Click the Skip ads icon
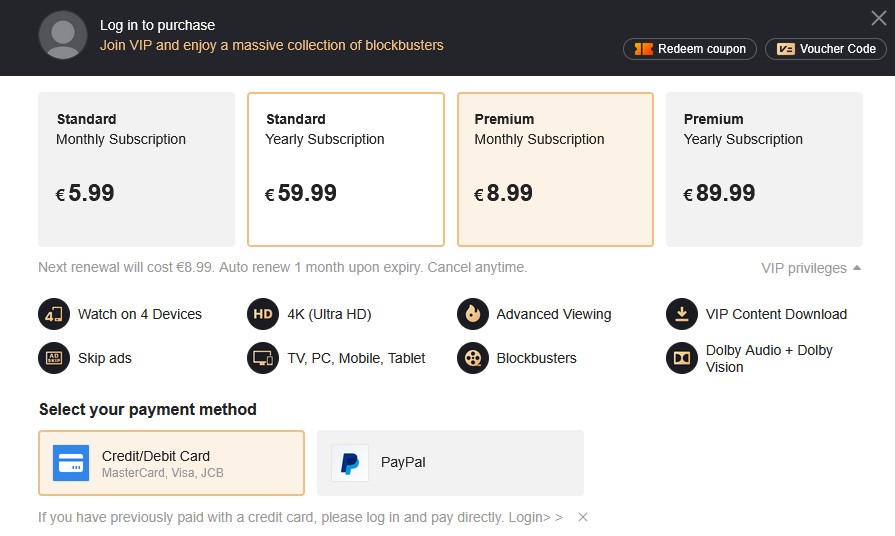The height and width of the screenshot is (536, 895). tap(54, 358)
